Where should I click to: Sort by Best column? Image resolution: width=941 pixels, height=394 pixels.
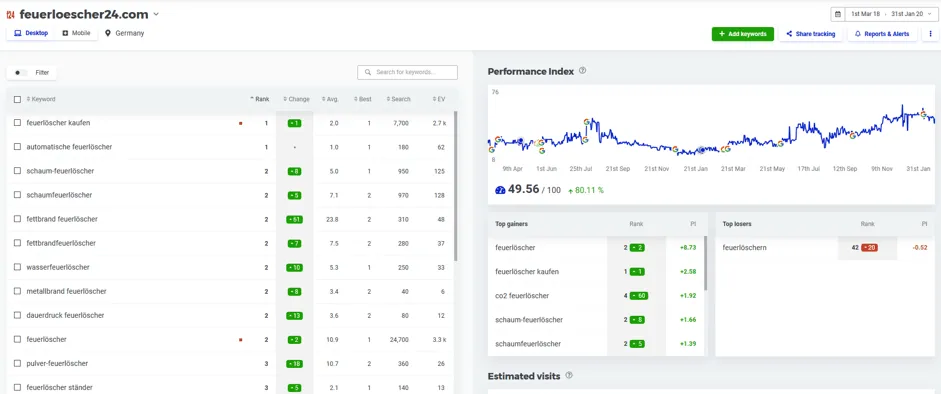coord(362,100)
